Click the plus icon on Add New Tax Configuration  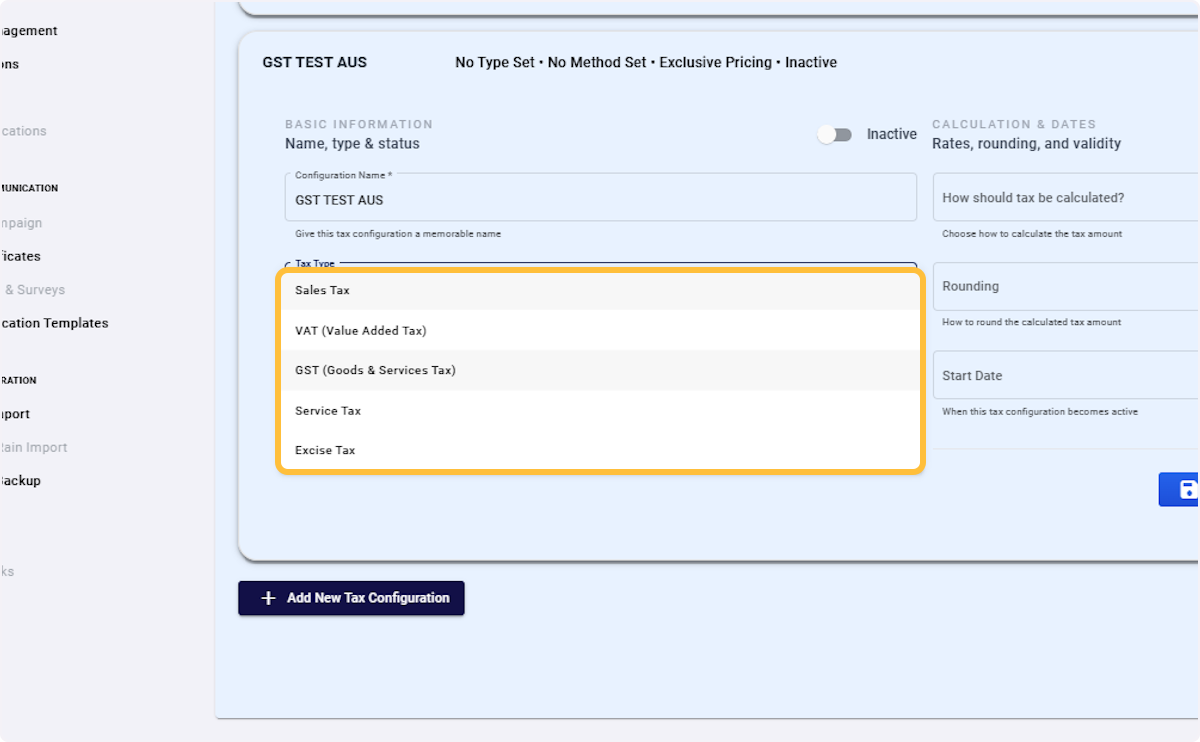pyautogui.click(x=268, y=598)
